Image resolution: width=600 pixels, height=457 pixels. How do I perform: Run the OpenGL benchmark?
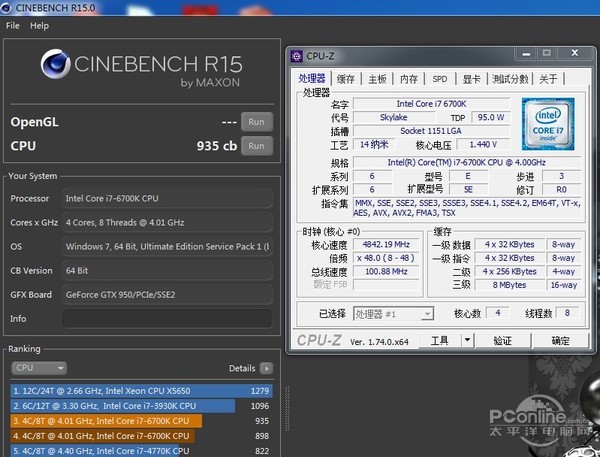point(256,122)
